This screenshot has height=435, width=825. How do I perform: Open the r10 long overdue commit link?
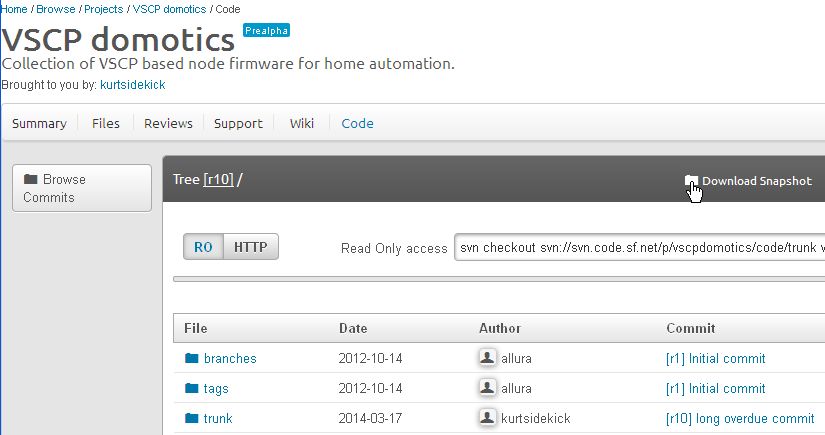coord(740,418)
